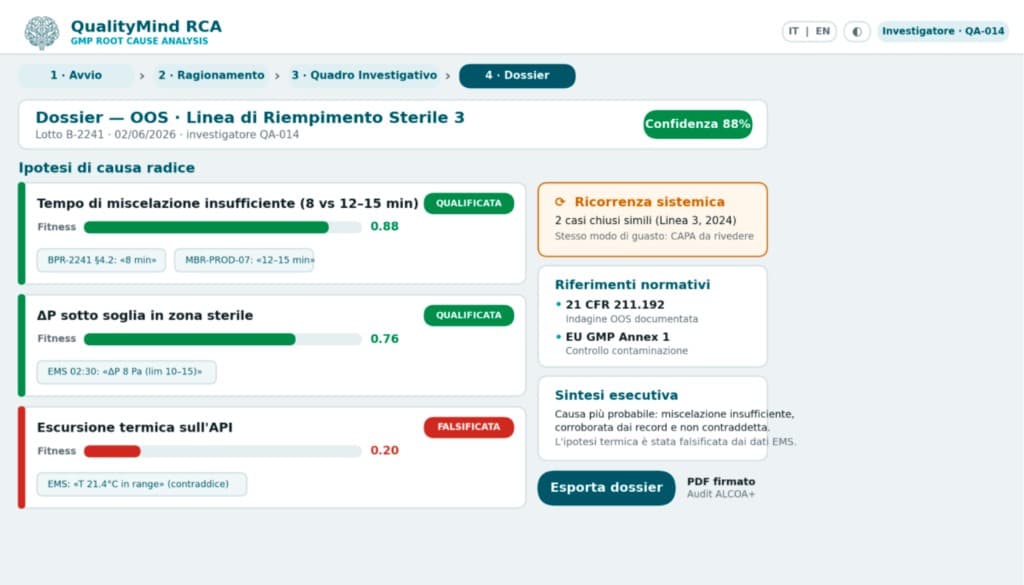Click Riferimenti normativi heading
1024x585 pixels.
tap(632, 285)
